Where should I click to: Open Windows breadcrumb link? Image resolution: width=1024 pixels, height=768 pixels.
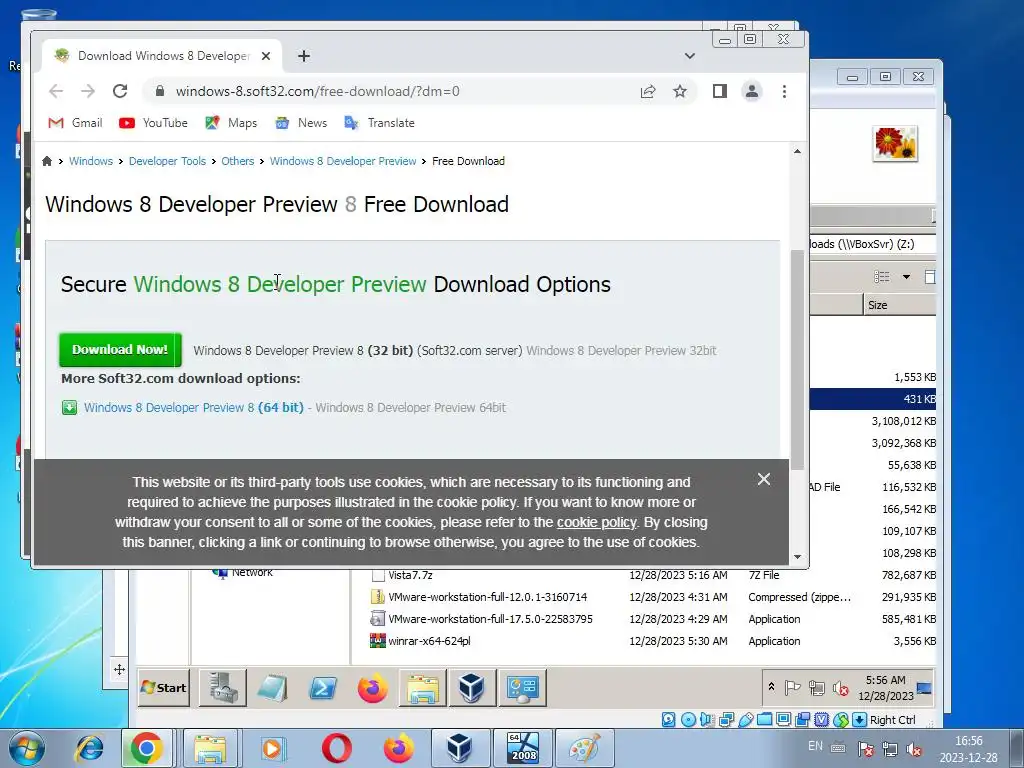click(x=91, y=161)
